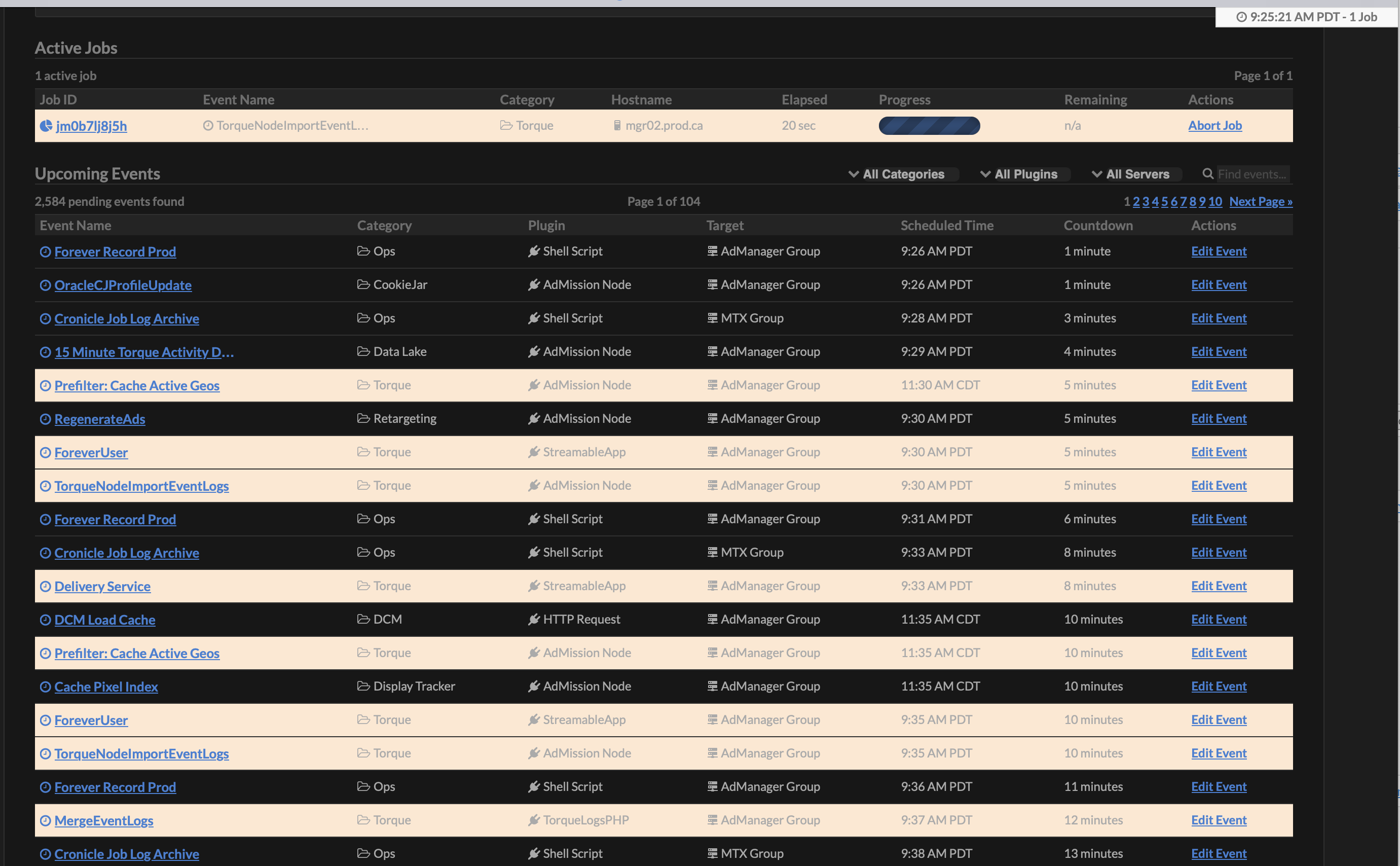The image size is (1400, 866).
Task: Click the server icon next to mgr02.prod.ca
Action: (x=617, y=125)
